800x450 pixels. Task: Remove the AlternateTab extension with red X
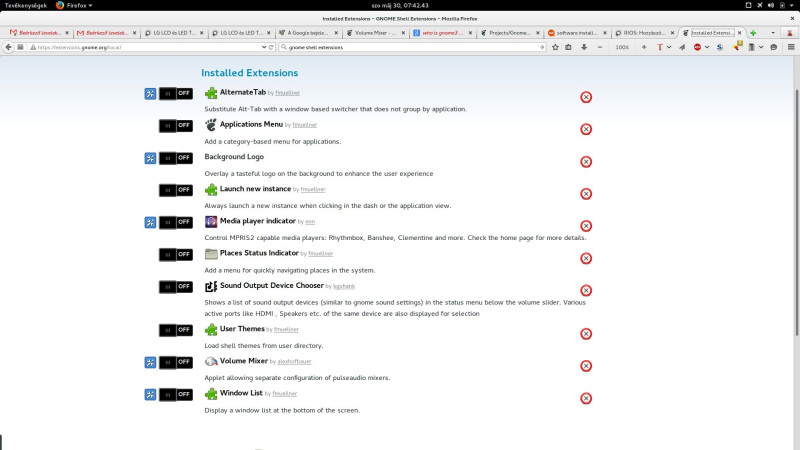click(586, 97)
